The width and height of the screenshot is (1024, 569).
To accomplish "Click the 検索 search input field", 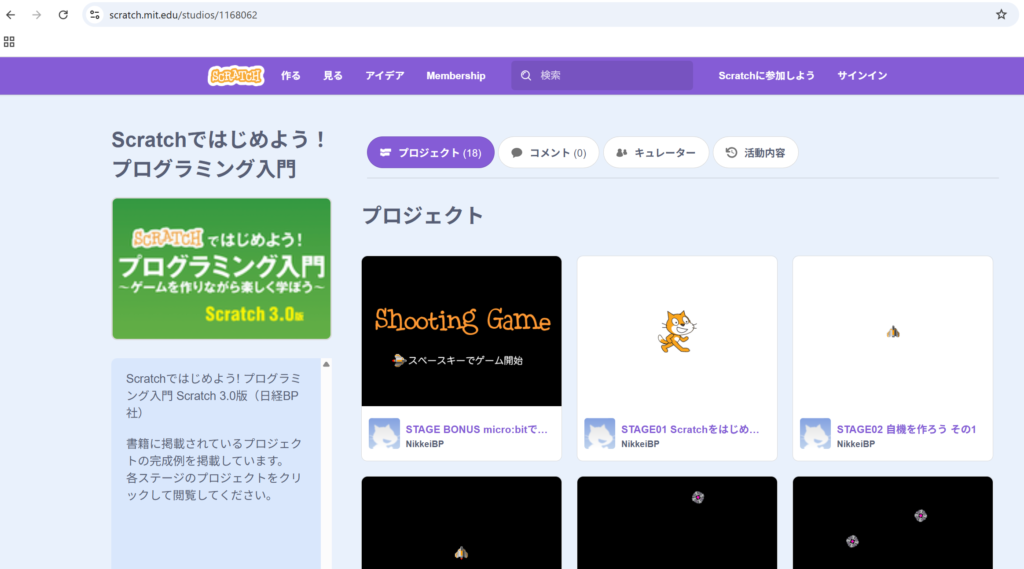I will point(612,76).
